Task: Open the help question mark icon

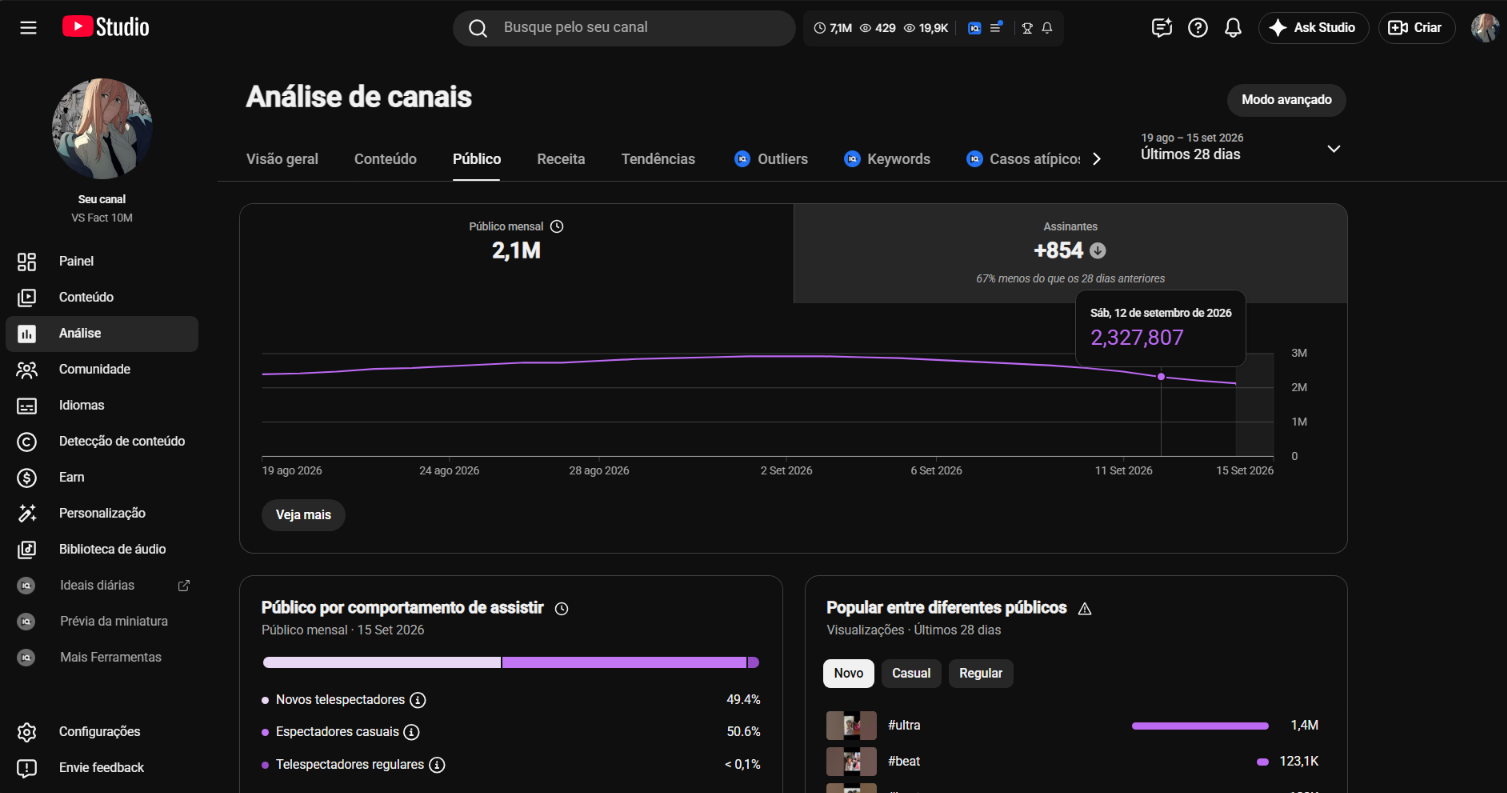Action: (1198, 28)
